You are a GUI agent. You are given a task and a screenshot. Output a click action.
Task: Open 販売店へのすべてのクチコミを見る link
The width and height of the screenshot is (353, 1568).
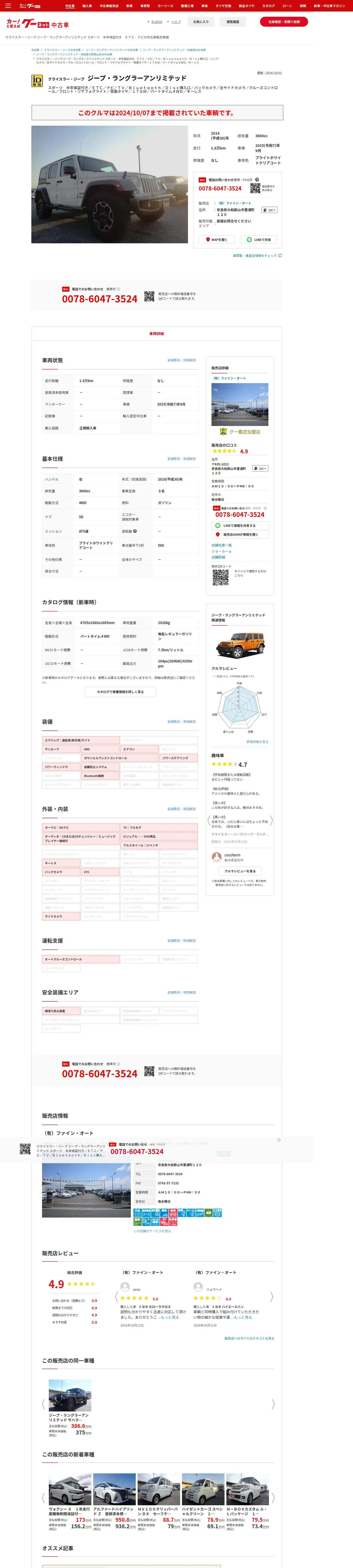coord(250,1339)
